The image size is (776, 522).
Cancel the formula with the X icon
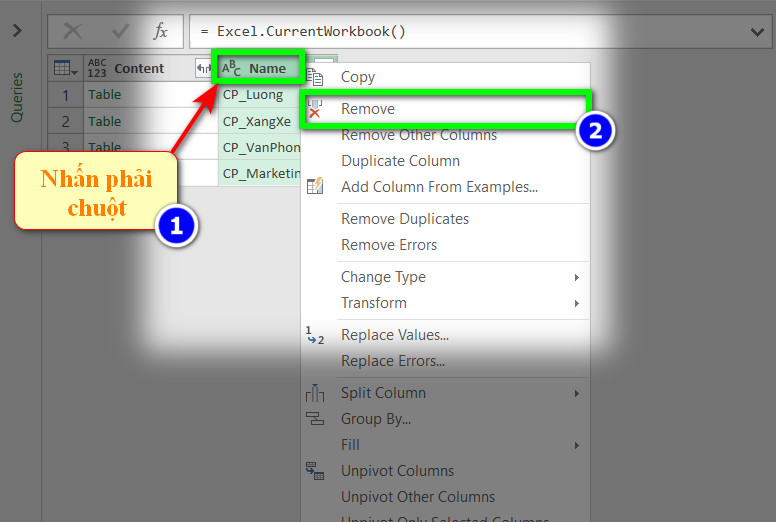tap(73, 31)
